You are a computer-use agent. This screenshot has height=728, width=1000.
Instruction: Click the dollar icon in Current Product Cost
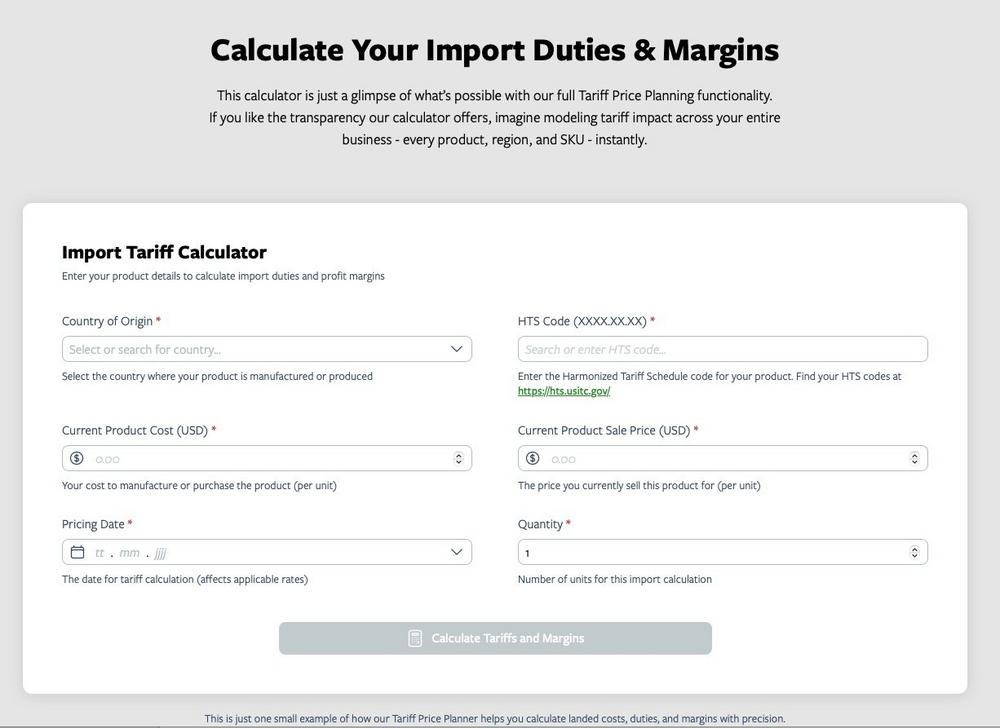point(77,458)
